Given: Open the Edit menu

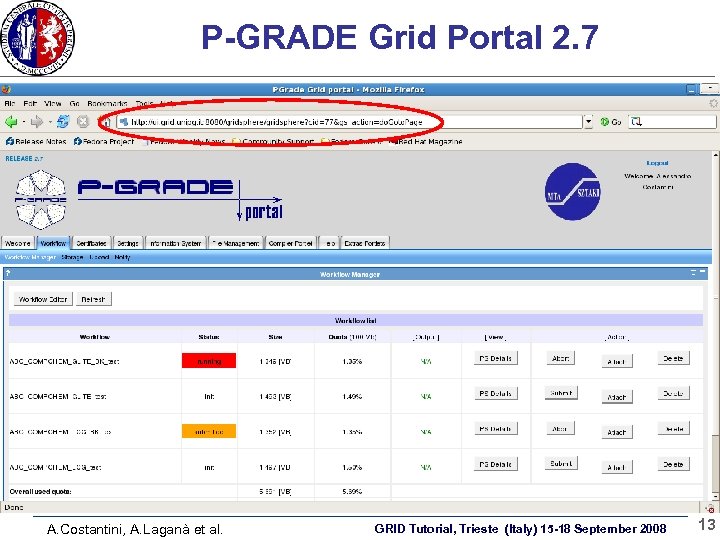Looking at the screenshot, I should coord(30,104).
